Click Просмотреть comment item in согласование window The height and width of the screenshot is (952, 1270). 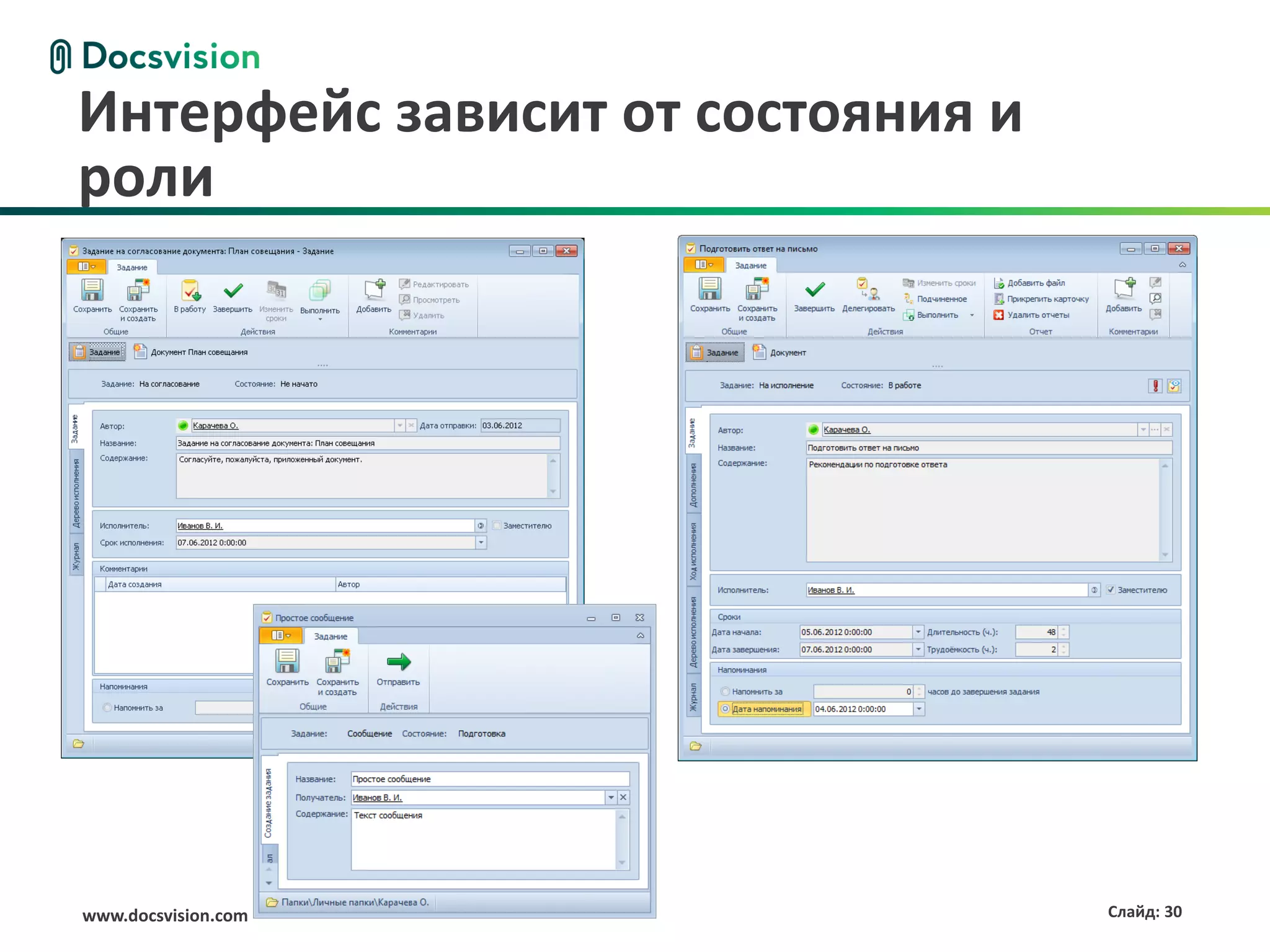(x=430, y=299)
